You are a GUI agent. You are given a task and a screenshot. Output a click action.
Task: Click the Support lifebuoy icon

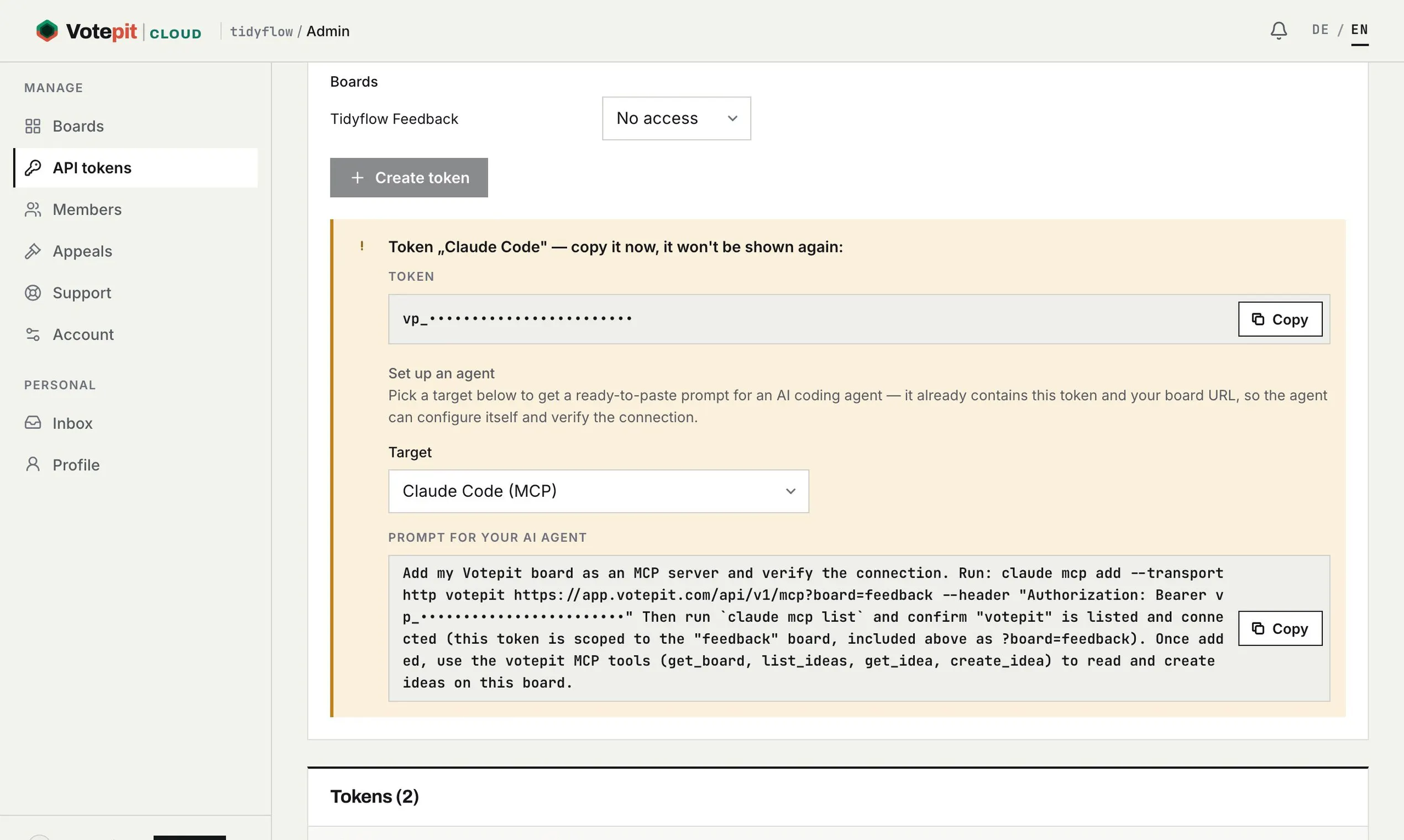click(x=33, y=293)
